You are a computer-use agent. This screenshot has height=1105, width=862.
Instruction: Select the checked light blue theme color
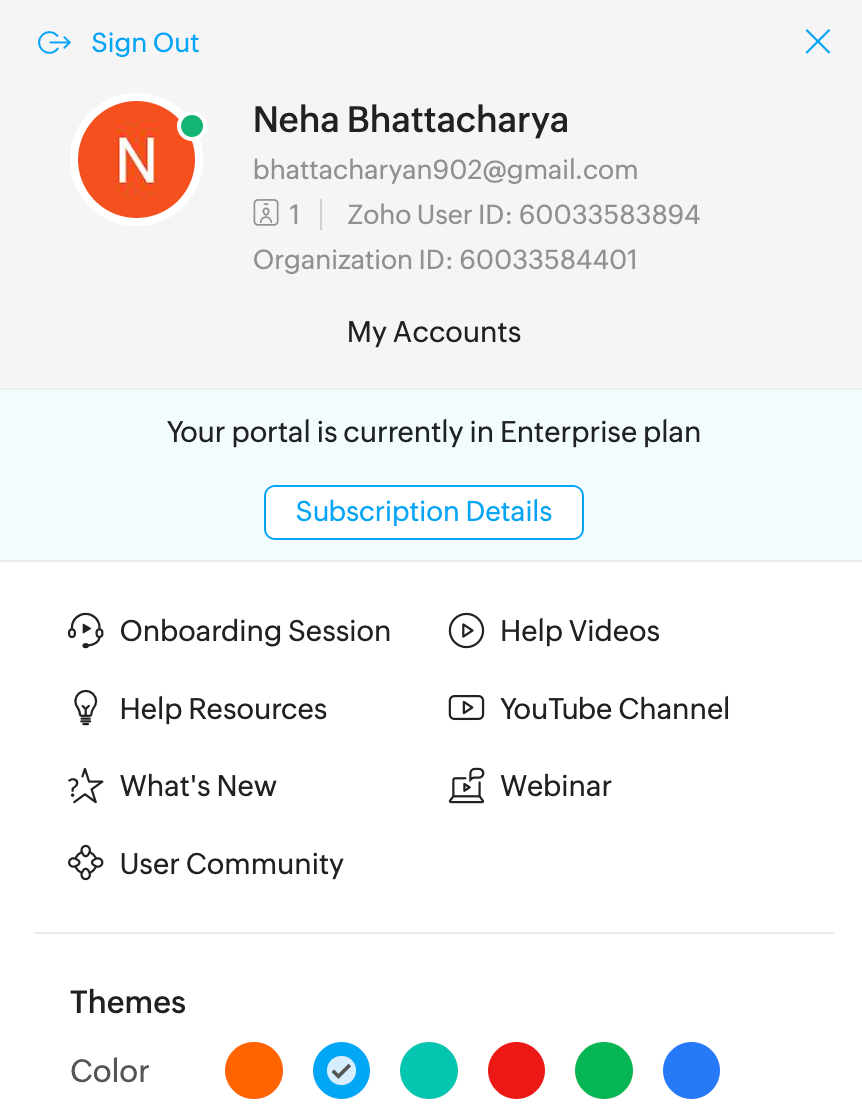(341, 1071)
